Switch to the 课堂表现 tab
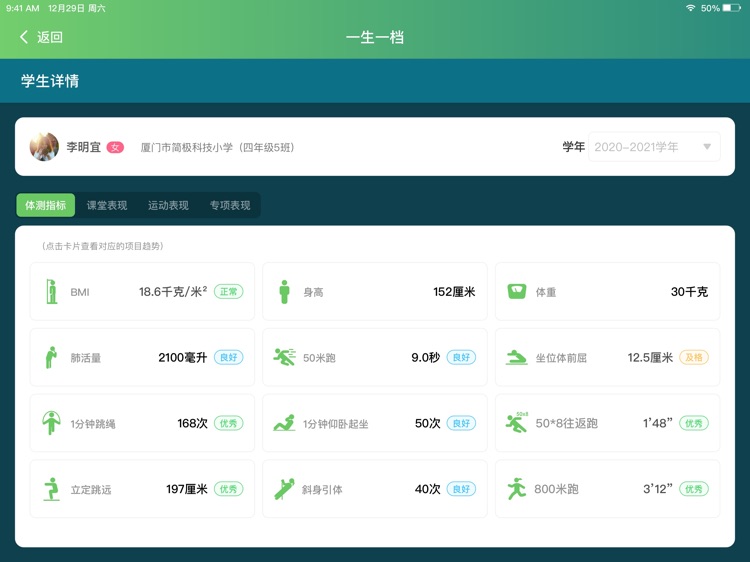 pos(107,205)
